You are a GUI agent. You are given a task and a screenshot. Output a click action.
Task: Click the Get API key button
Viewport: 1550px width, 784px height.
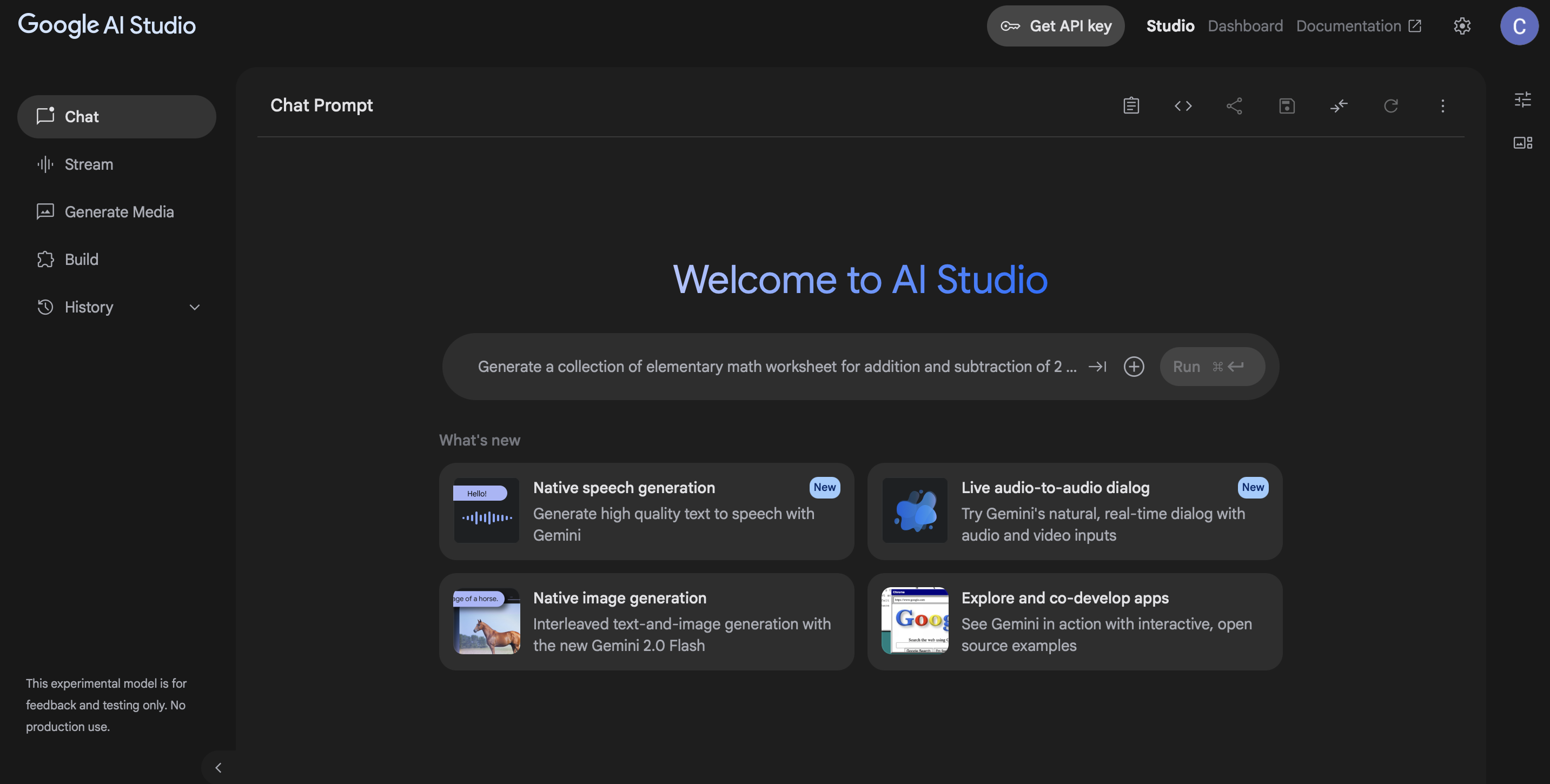click(1055, 26)
